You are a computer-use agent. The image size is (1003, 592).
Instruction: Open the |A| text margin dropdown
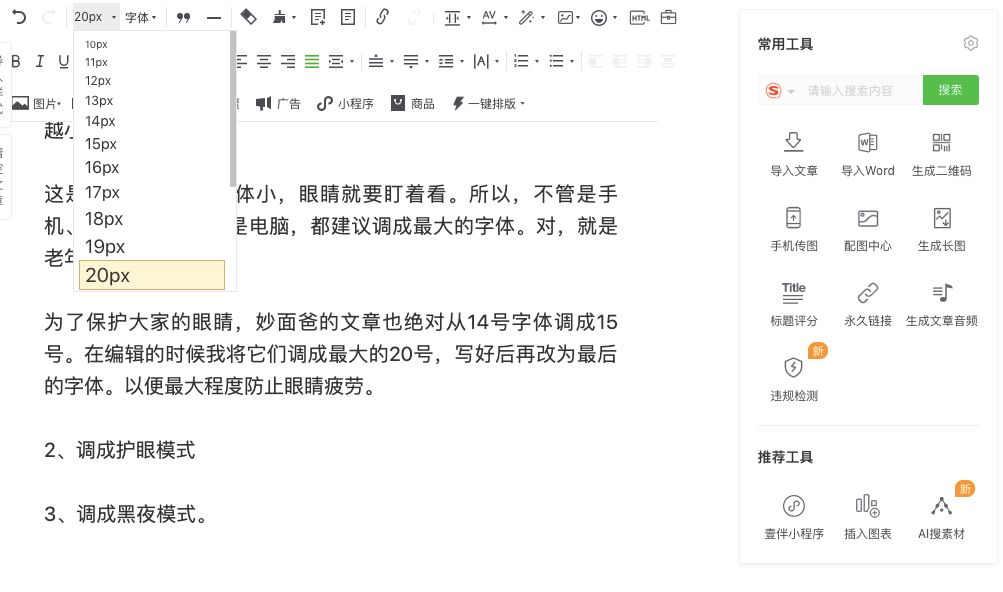click(486, 61)
